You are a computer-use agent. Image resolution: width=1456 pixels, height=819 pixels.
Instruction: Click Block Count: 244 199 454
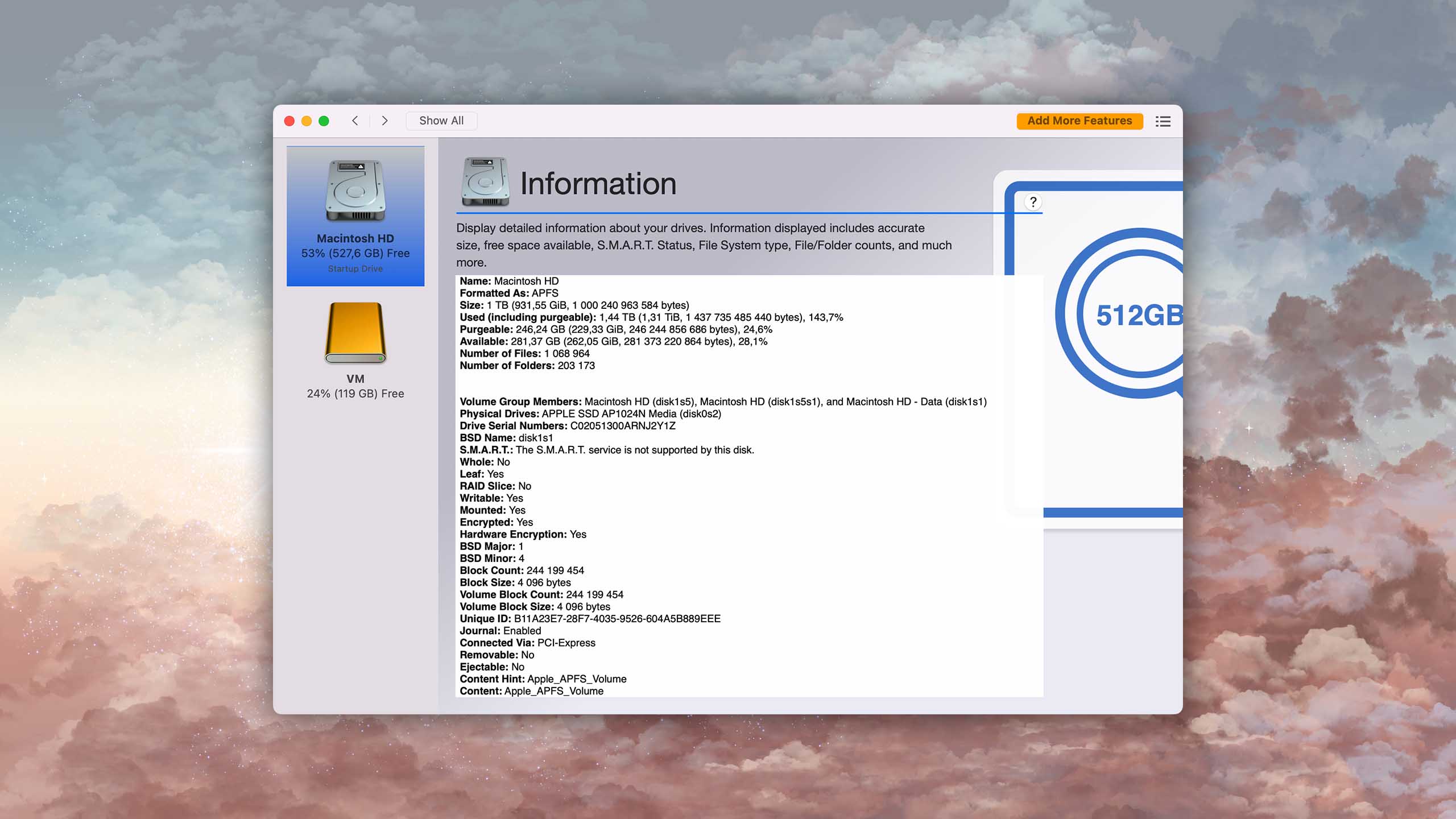click(x=522, y=570)
